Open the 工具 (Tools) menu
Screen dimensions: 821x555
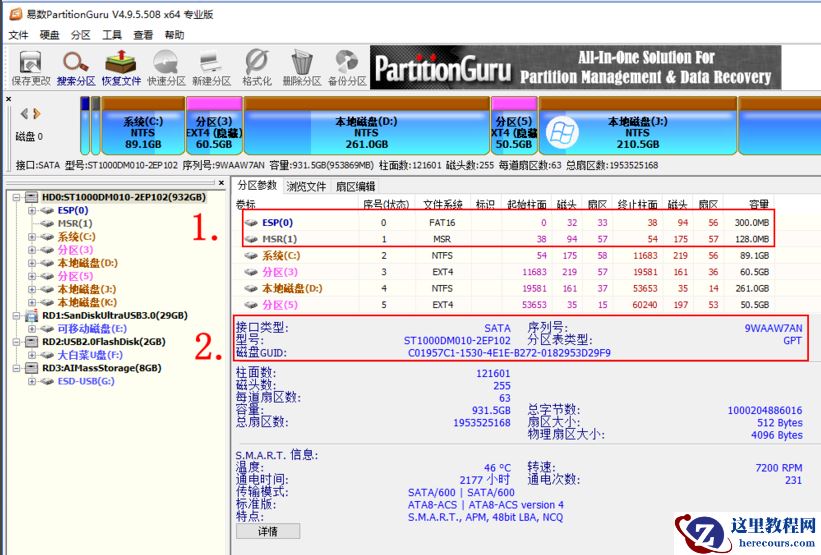click(112, 35)
